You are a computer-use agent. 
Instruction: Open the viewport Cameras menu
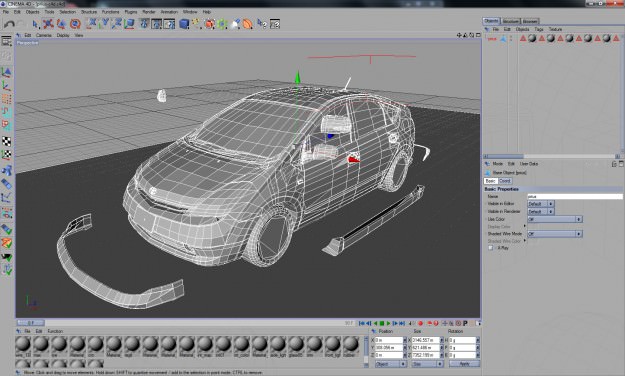coord(44,35)
